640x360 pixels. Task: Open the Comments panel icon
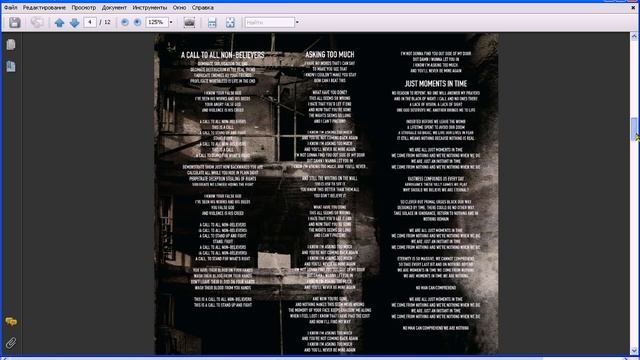point(11,322)
